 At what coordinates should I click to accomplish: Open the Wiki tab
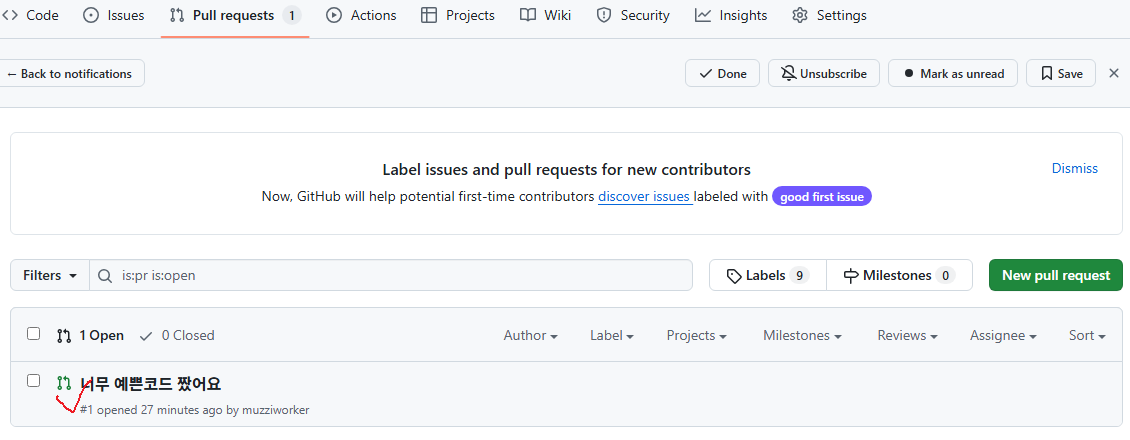click(546, 15)
